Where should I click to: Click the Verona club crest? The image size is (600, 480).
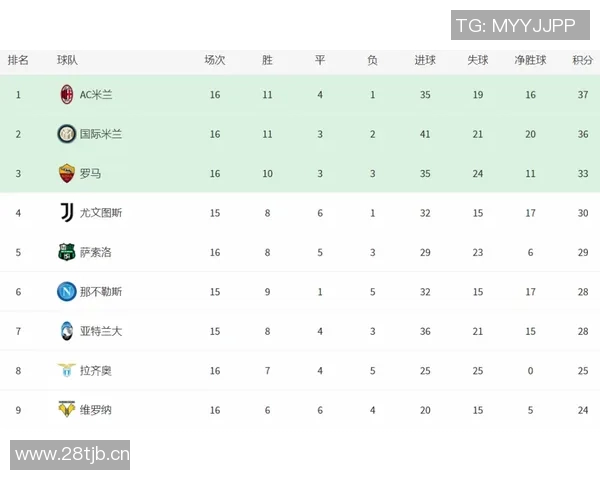click(66, 410)
